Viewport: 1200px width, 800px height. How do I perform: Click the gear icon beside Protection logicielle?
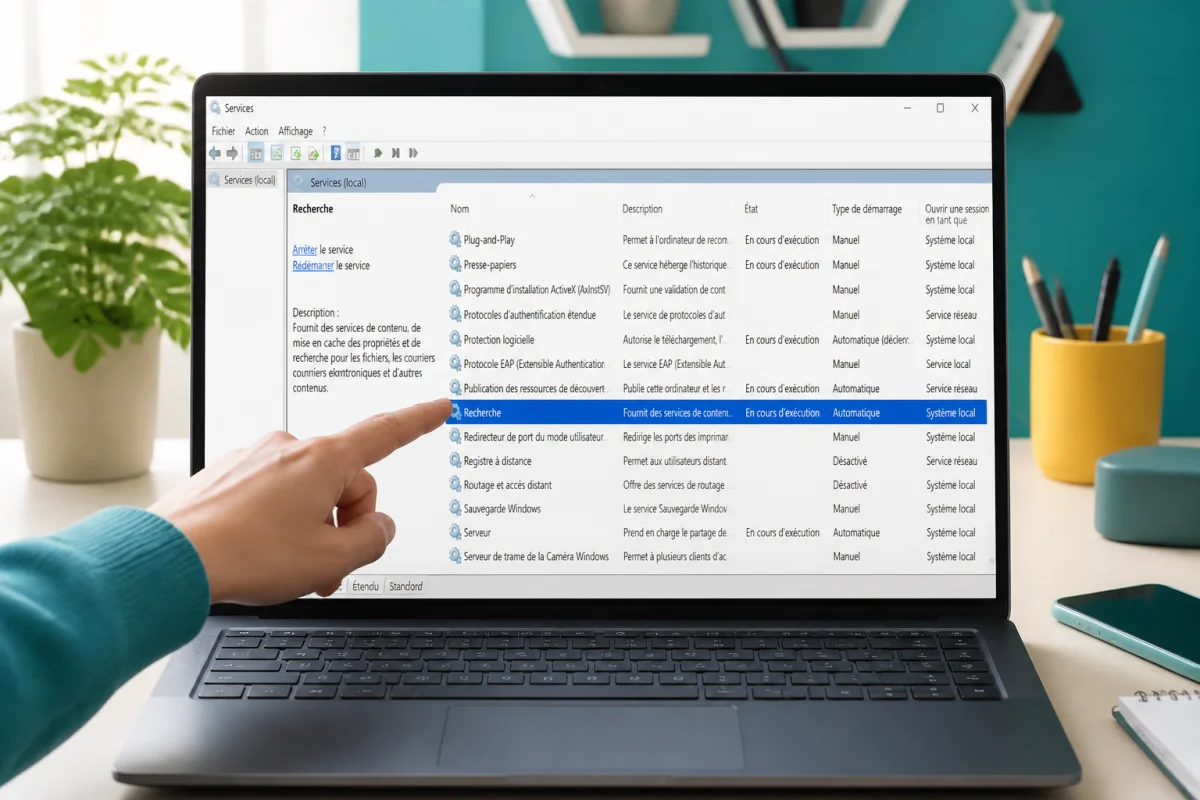[455, 340]
